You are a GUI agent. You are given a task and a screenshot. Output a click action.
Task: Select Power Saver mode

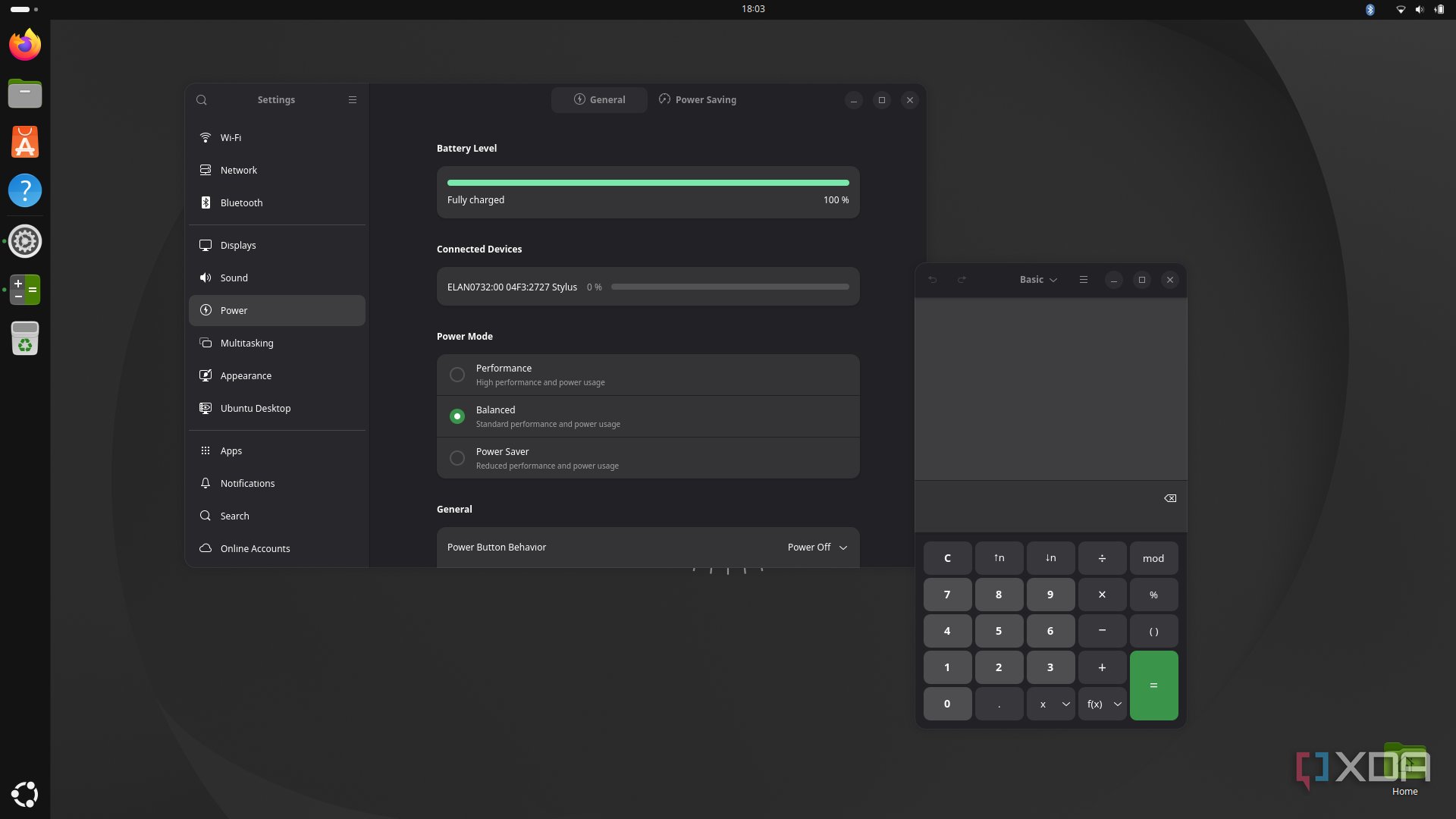tap(648, 458)
